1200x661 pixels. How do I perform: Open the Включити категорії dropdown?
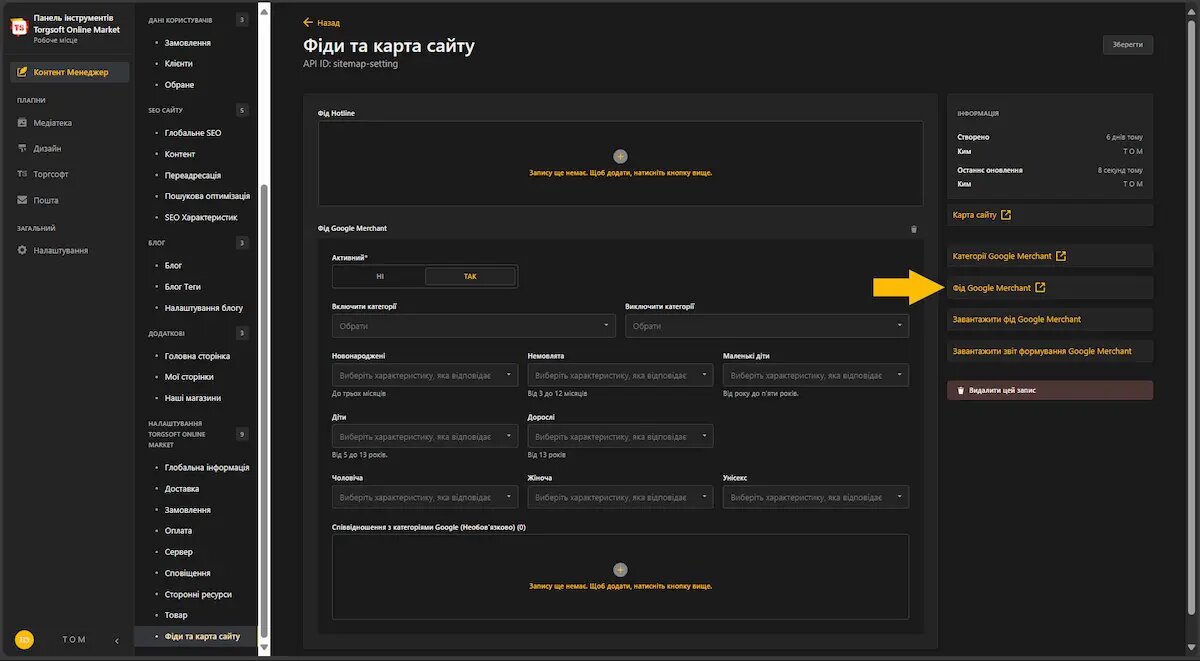(474, 325)
